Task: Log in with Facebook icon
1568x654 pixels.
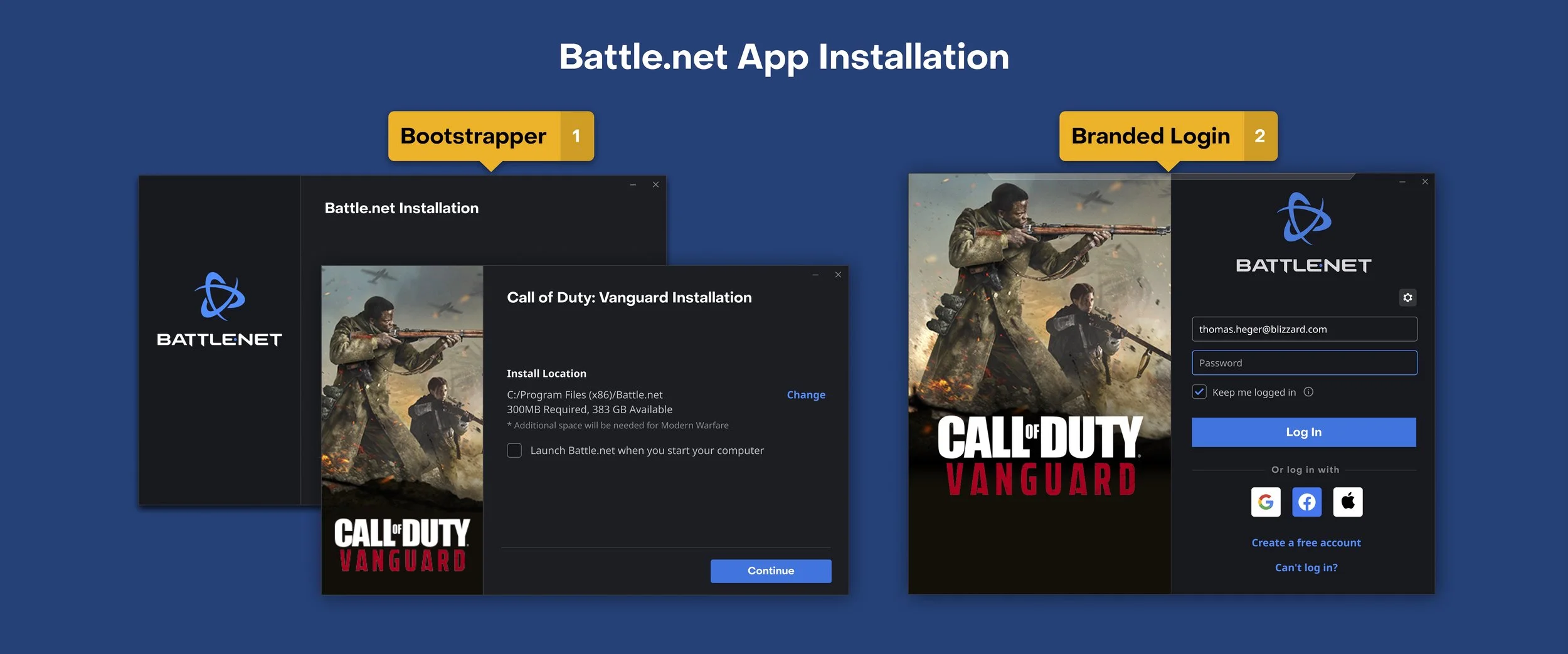Action: [1306, 502]
